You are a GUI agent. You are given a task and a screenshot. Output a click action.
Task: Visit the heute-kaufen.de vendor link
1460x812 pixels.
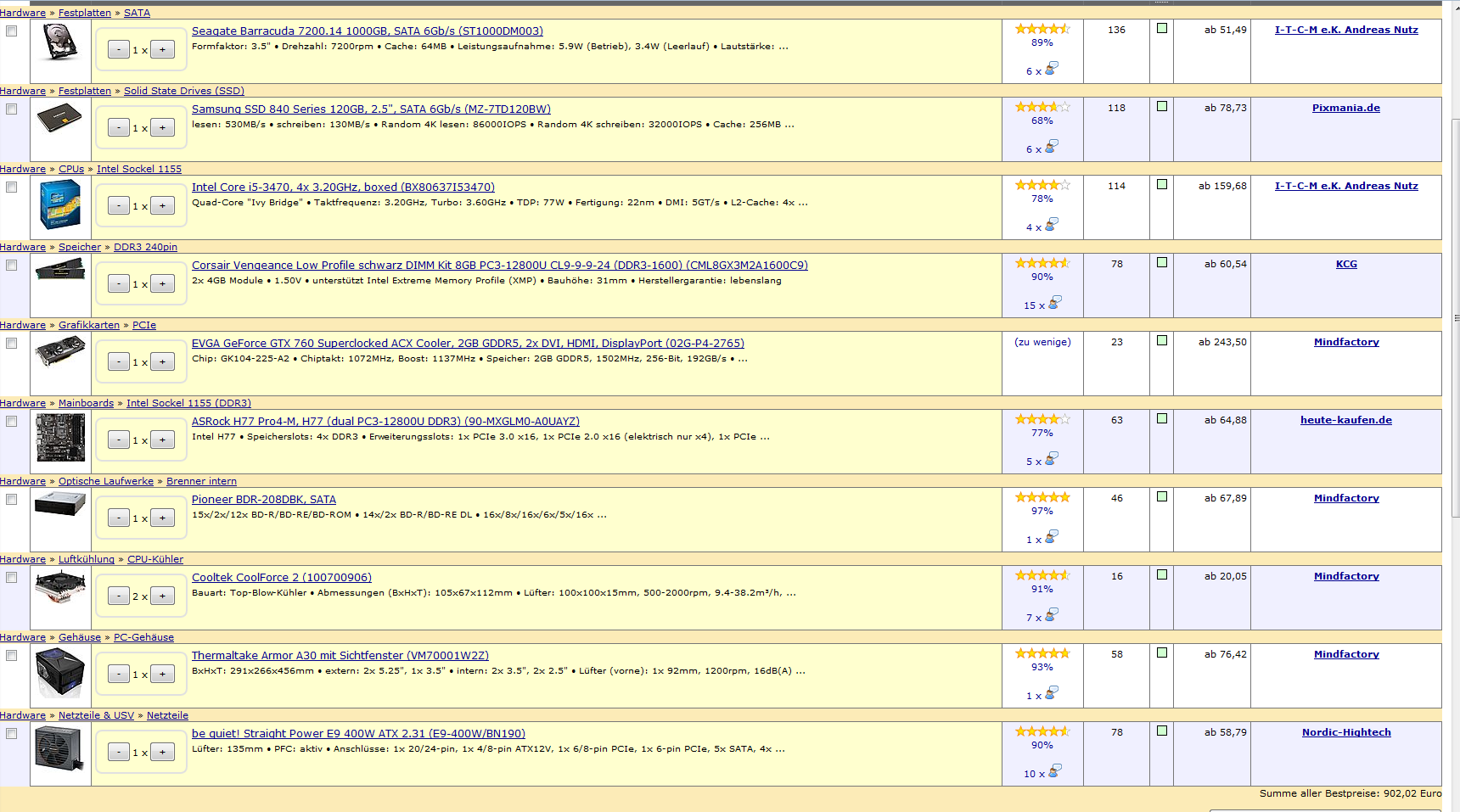pos(1346,420)
